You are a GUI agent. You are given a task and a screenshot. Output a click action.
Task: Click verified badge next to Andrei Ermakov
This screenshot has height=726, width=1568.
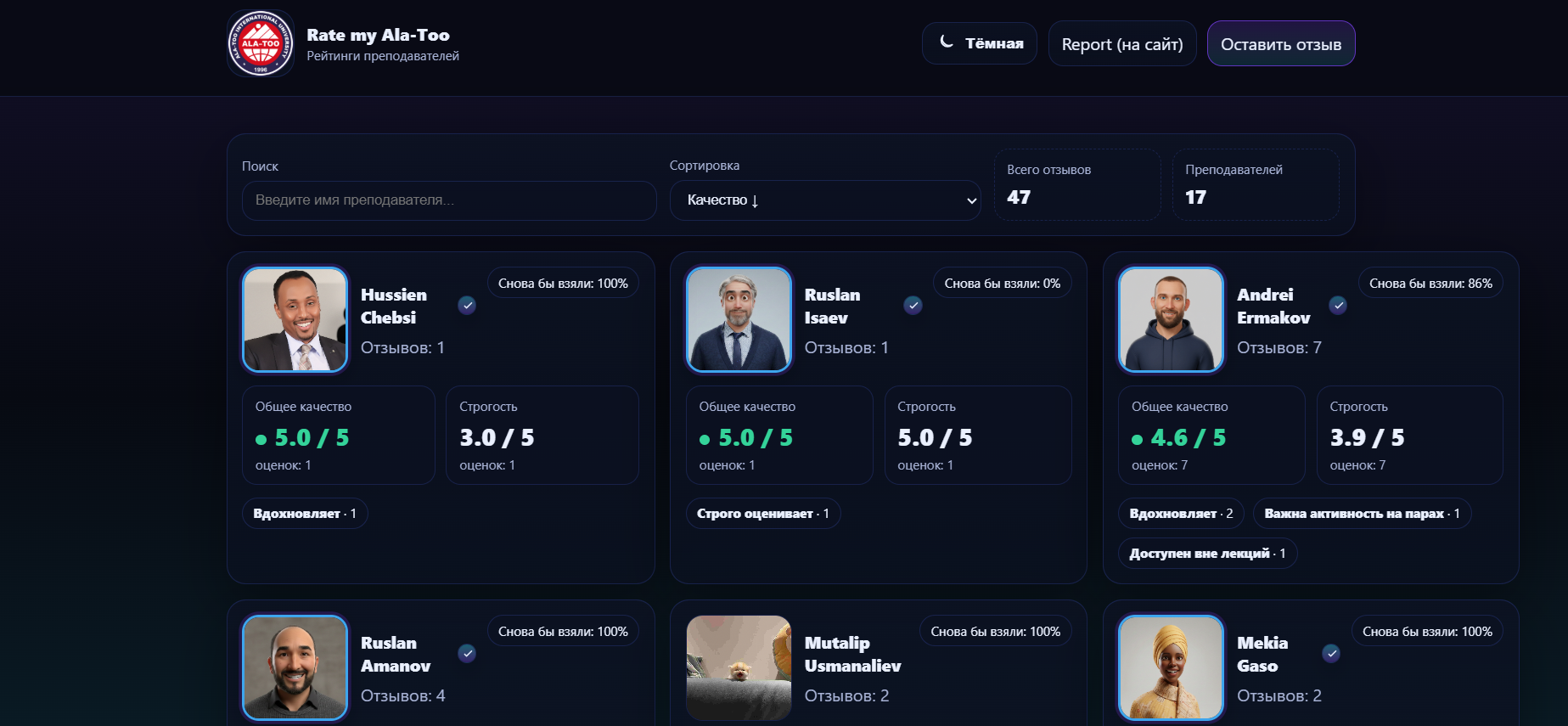pos(1338,306)
